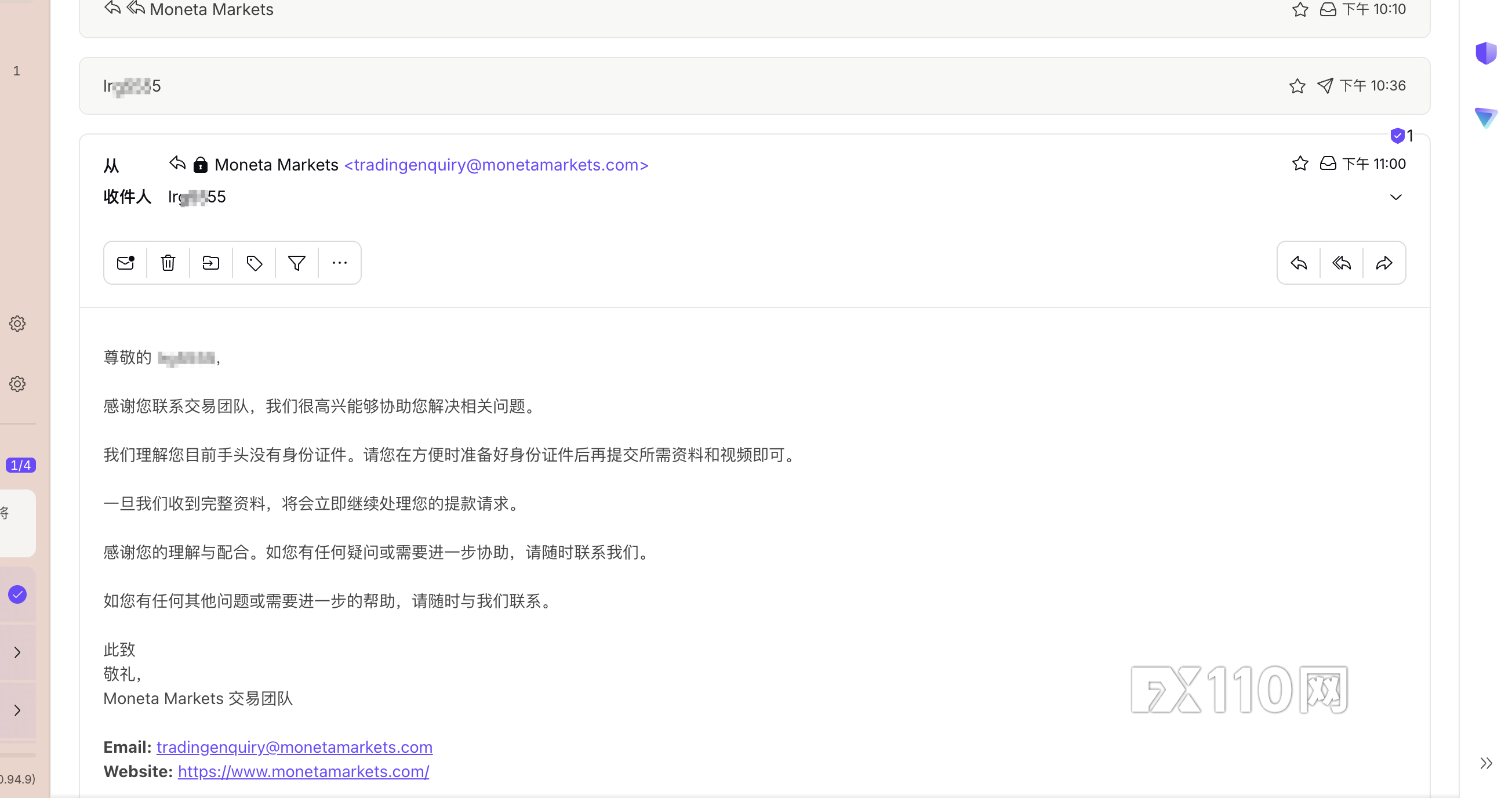
Task: Star the 11:00 PM Moneta Markets message
Action: (x=1300, y=164)
